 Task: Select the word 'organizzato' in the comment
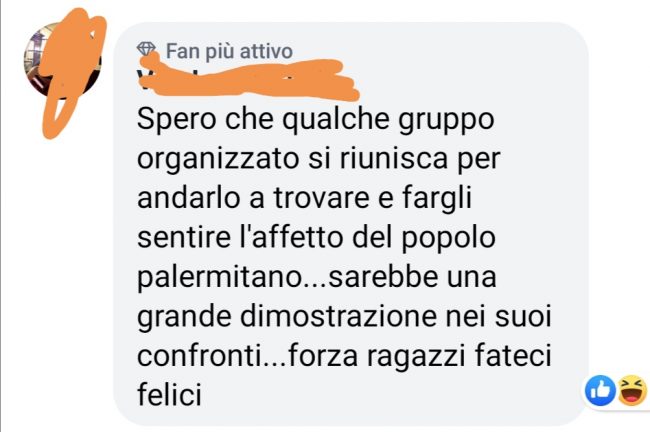(x=218, y=160)
